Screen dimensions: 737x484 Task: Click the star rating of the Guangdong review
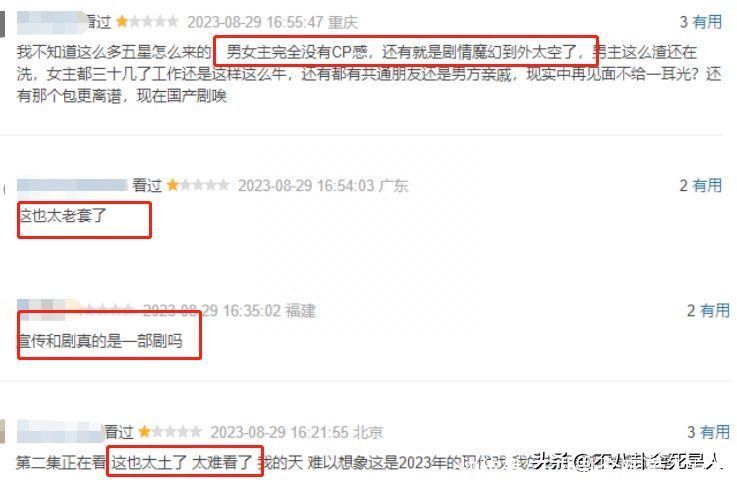198,185
